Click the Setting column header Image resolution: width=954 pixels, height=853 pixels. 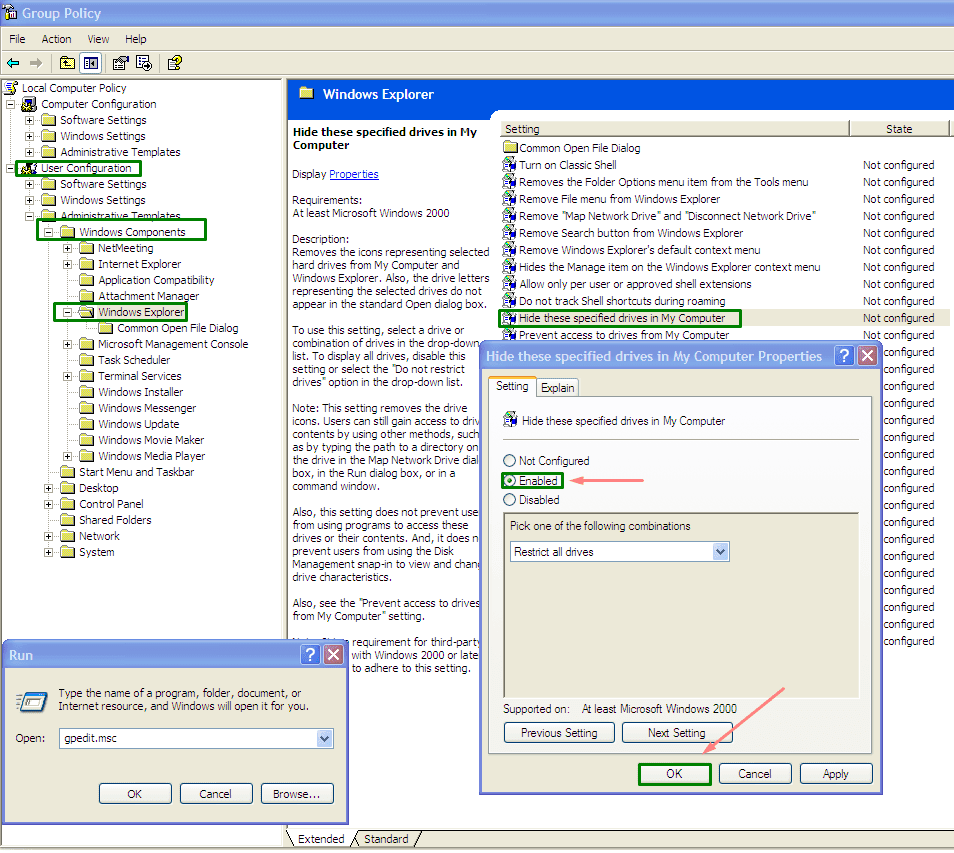coord(675,129)
